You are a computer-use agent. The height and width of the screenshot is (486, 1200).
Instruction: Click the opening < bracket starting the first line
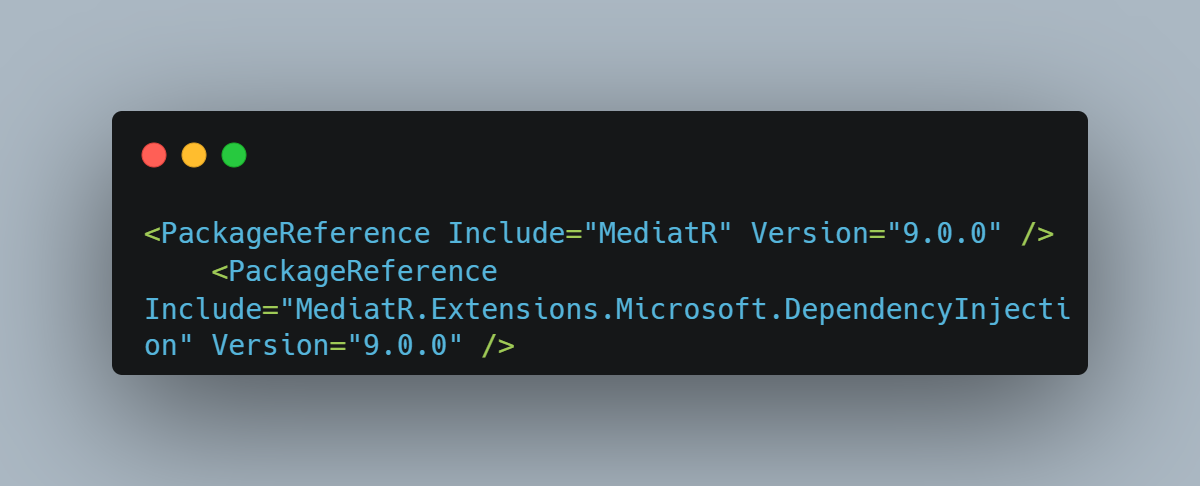[153, 234]
